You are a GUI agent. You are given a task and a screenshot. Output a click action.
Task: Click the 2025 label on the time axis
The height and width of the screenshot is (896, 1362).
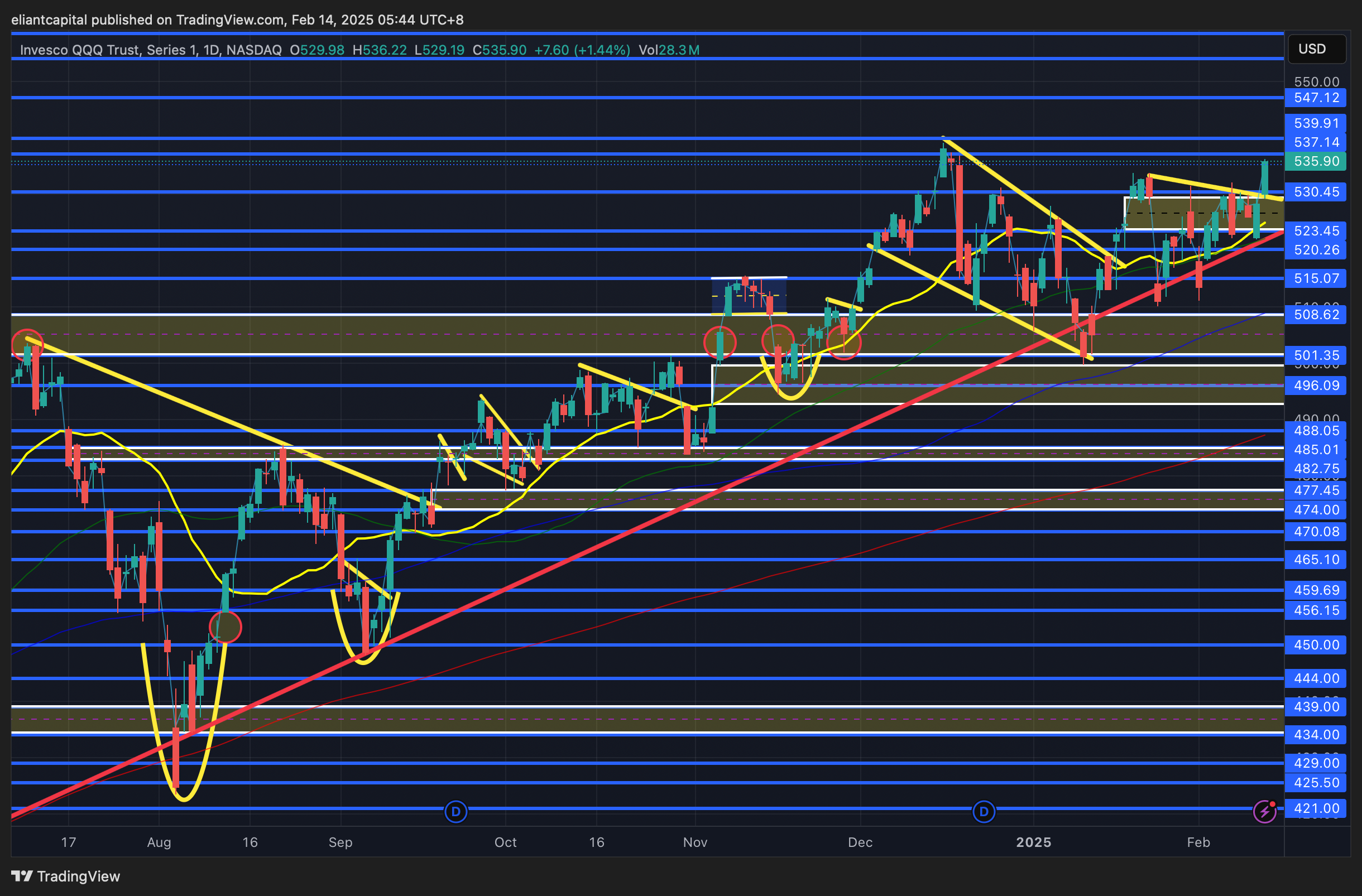(1033, 842)
